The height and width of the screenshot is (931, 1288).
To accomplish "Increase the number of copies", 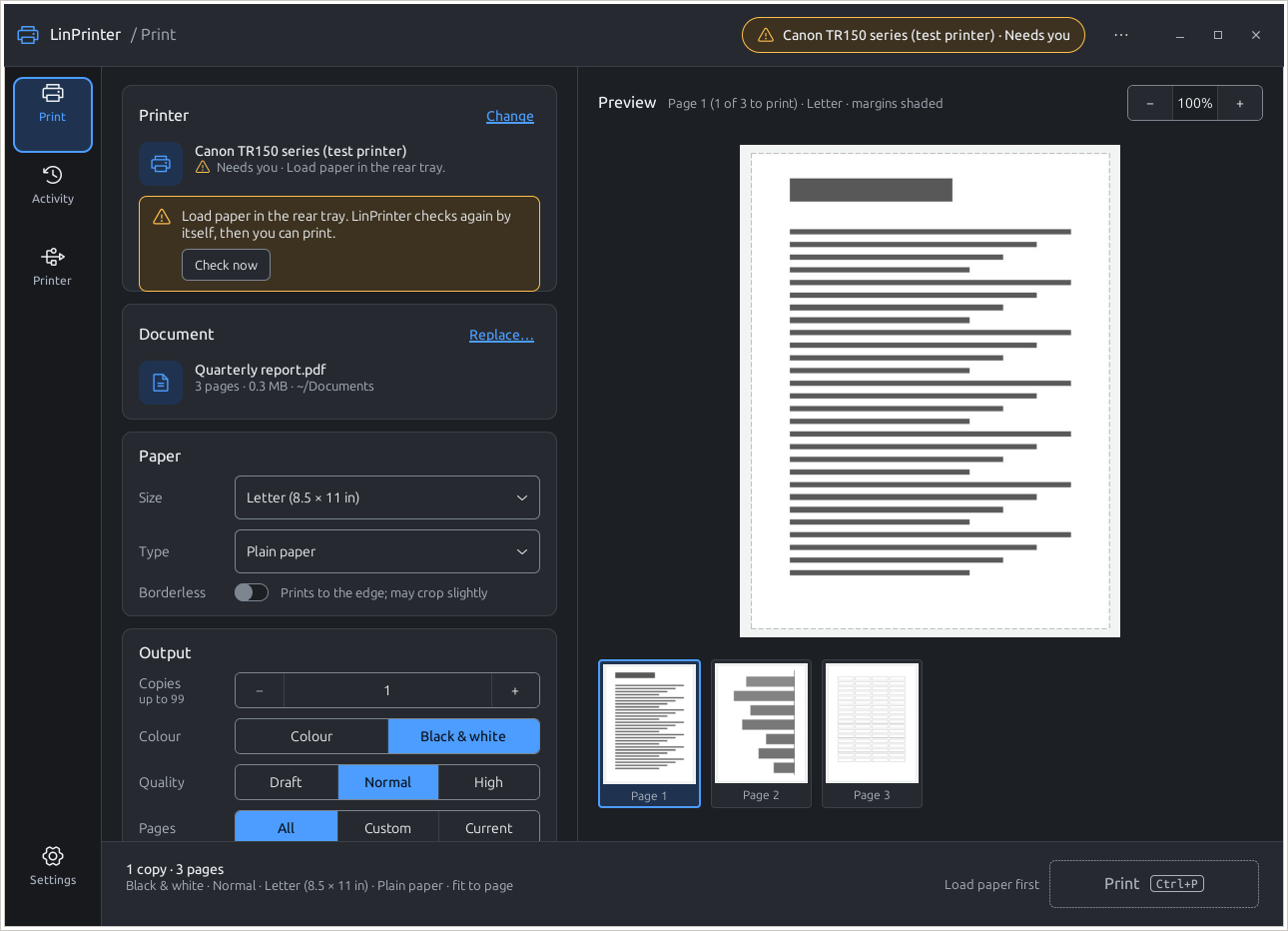I will (515, 690).
